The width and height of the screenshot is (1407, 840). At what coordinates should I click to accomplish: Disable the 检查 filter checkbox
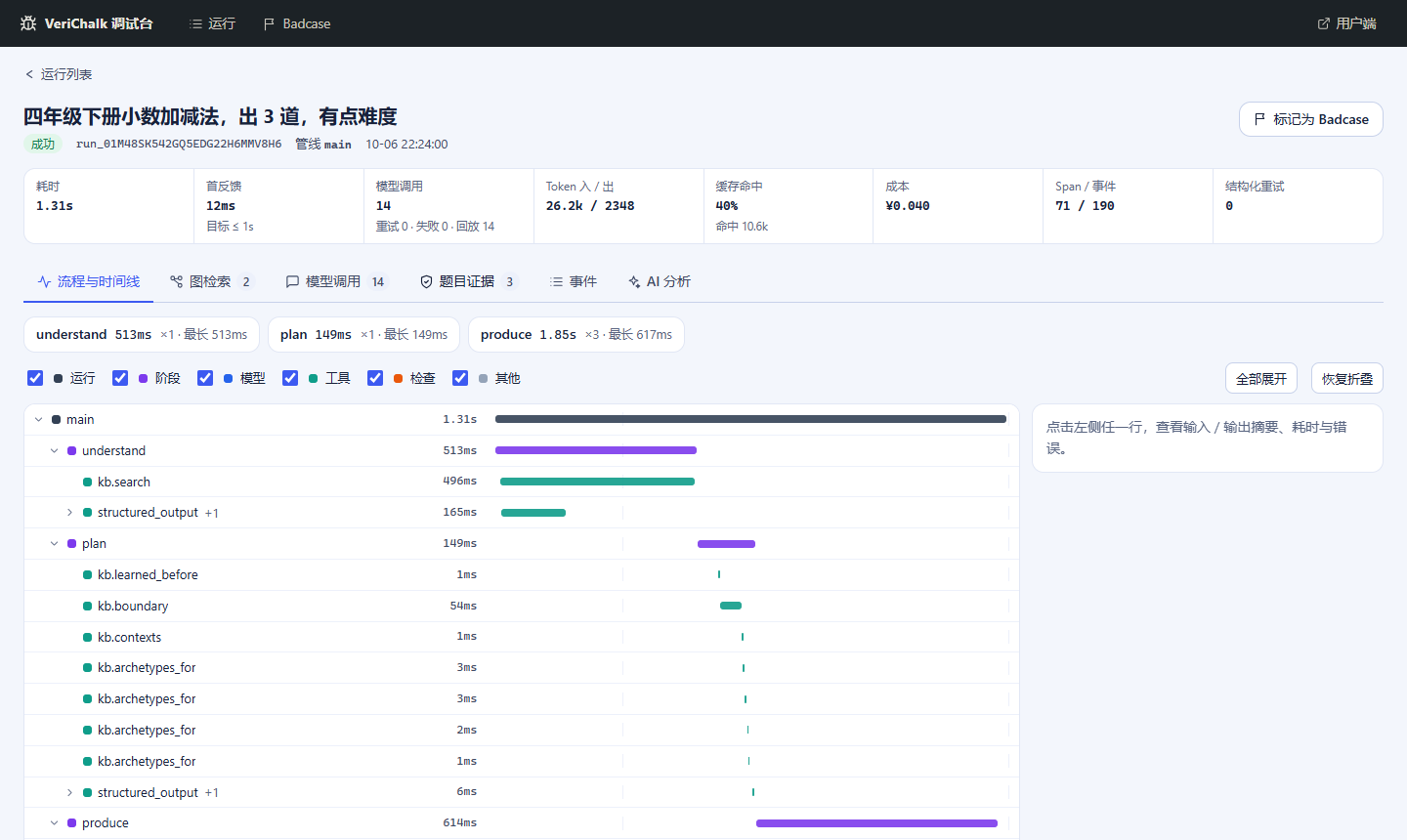click(375, 378)
